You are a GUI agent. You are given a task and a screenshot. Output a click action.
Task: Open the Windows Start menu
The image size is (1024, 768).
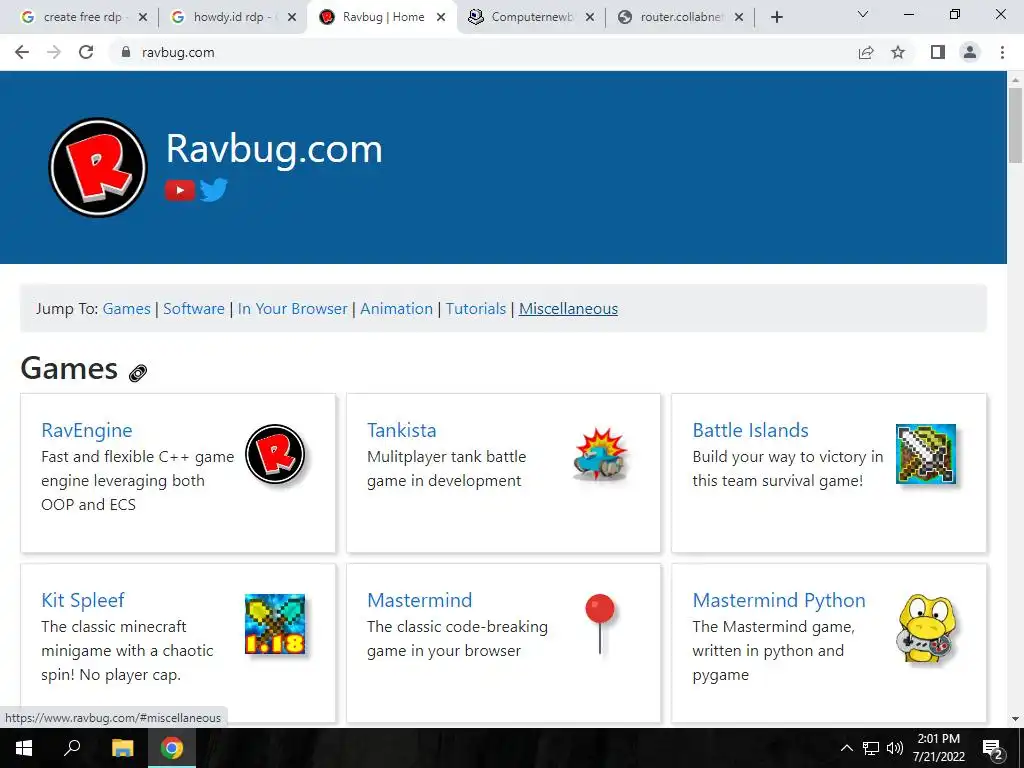tap(23, 748)
